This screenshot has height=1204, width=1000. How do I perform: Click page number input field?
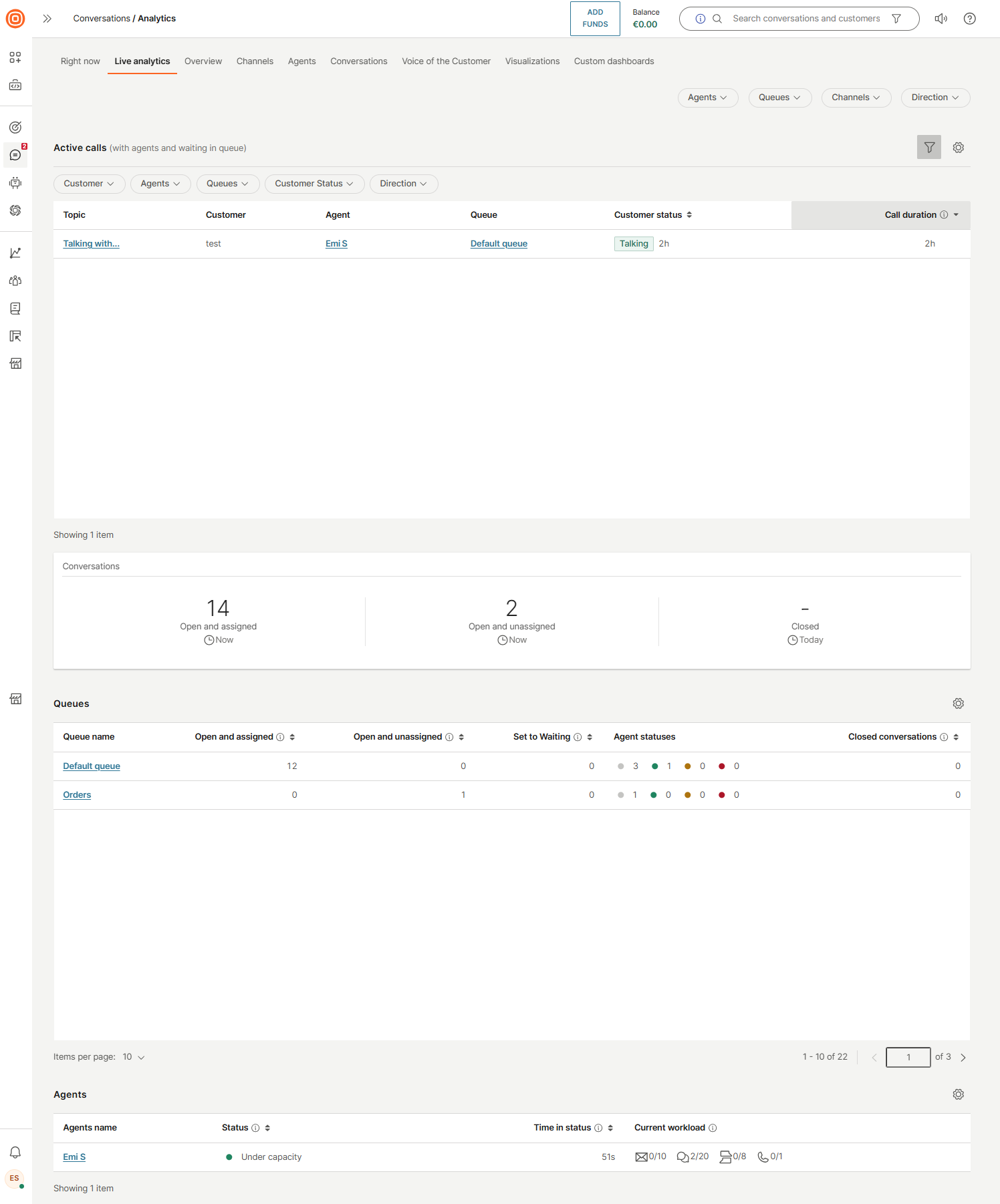908,1057
